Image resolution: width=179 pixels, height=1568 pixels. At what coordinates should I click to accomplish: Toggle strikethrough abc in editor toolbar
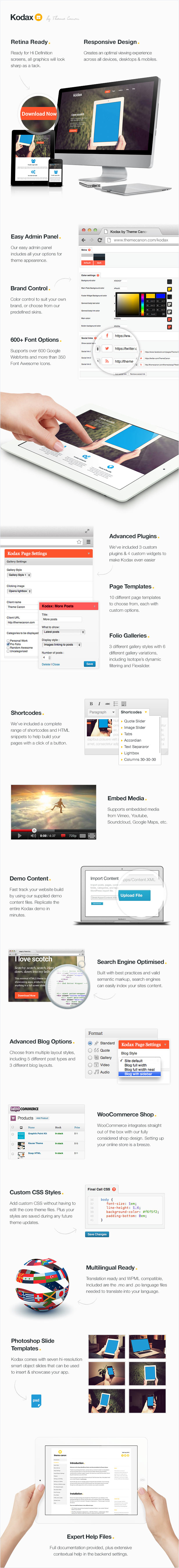click(x=107, y=703)
